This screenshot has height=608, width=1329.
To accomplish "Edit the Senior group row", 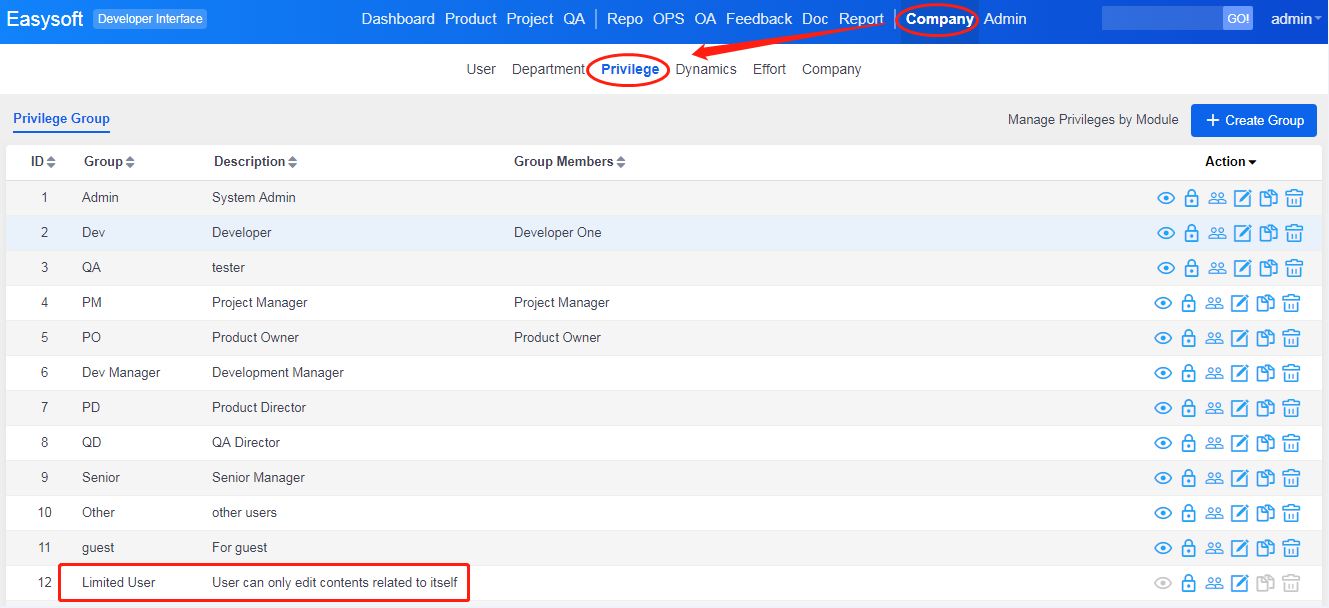I will 1240,478.
